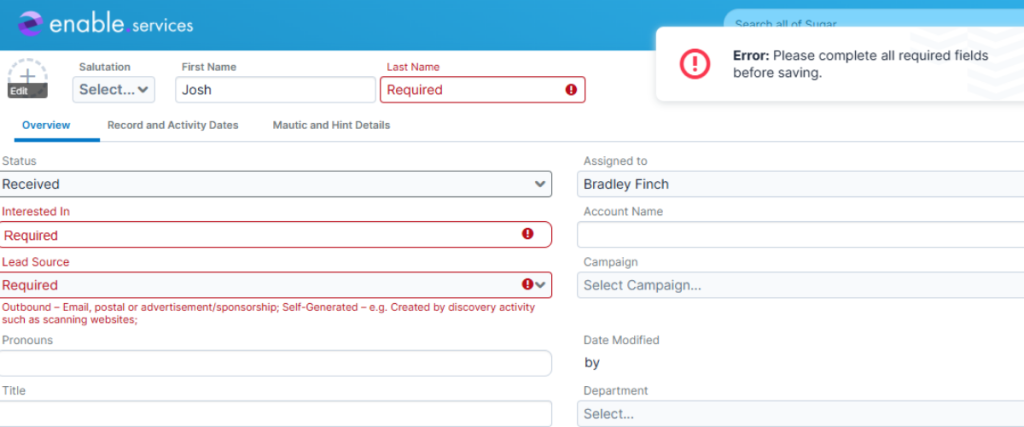The height and width of the screenshot is (427, 1024).
Task: Click the First Name field containing Josh
Action: coord(275,90)
